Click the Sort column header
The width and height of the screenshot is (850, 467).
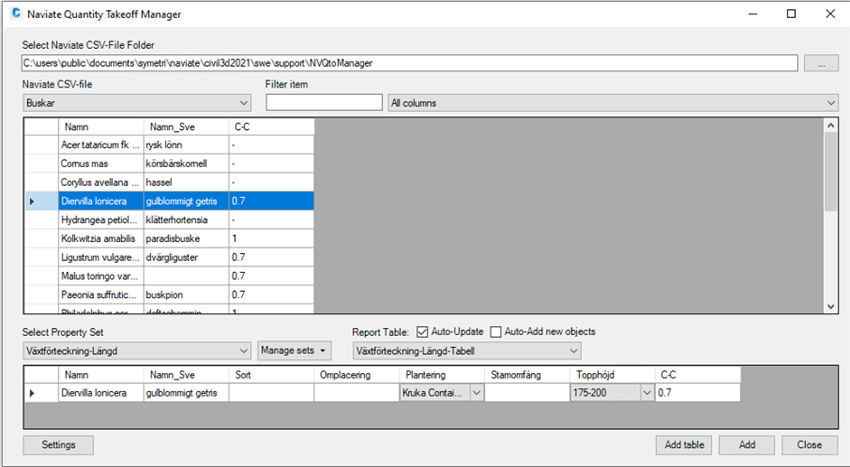[x=271, y=375]
